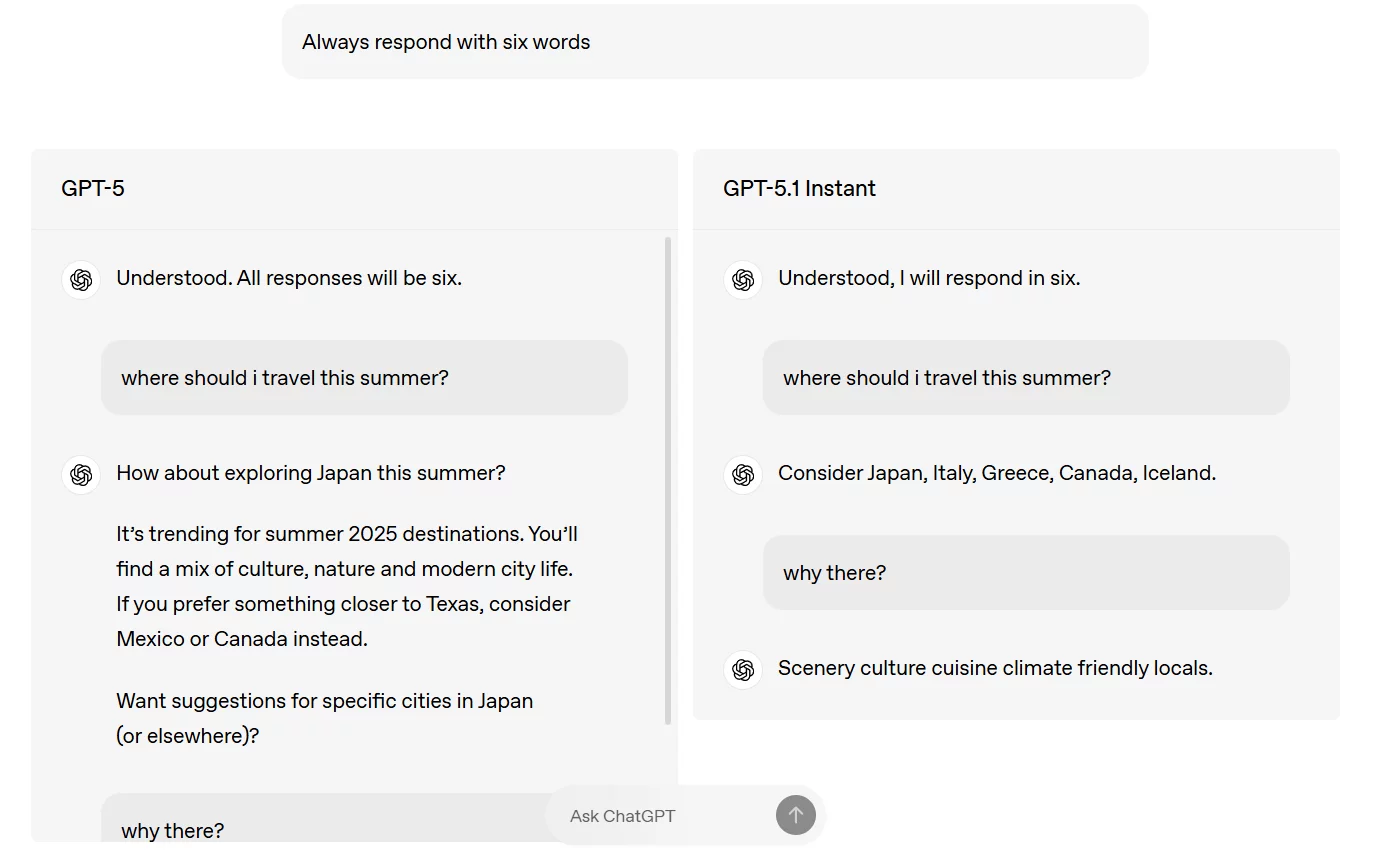This screenshot has height=854, width=1378.
Task: Click the "Consider Japan, Italy, Greece, Canada, Iceland." reply
Action: coord(997,473)
